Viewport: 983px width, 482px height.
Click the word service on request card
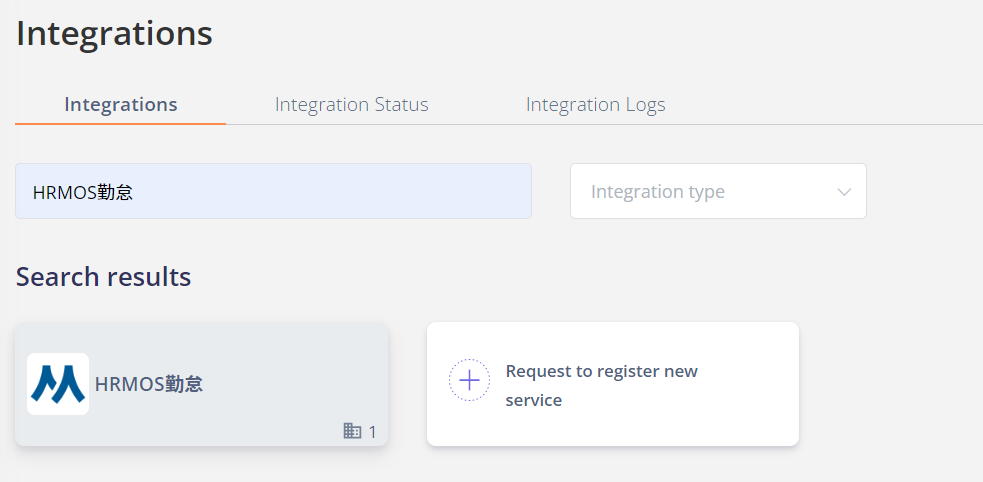534,400
